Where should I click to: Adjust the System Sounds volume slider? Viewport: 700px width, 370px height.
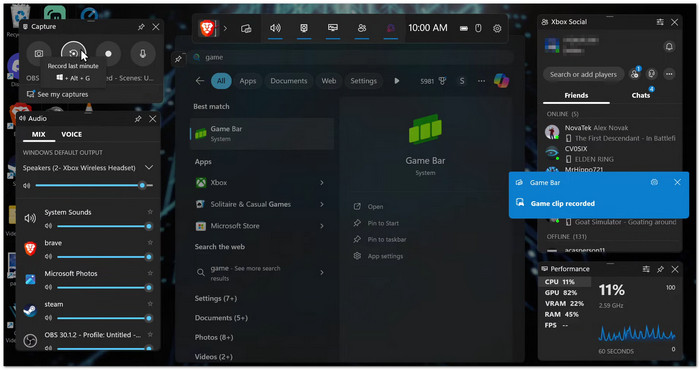click(x=105, y=226)
